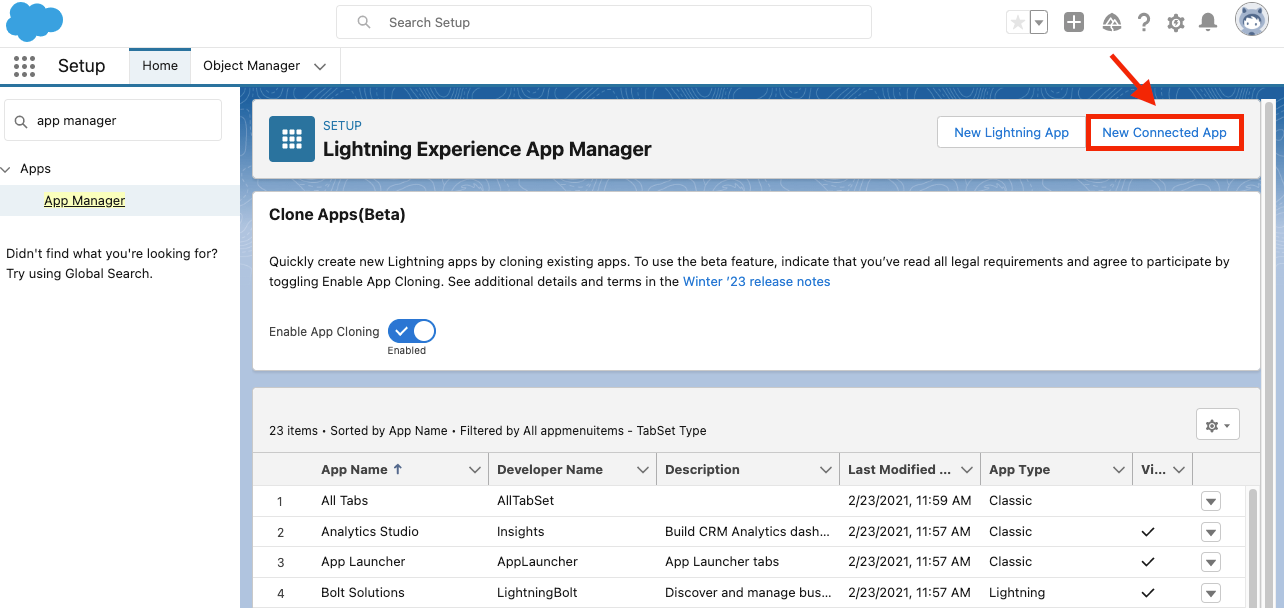Image resolution: width=1284 pixels, height=608 pixels.
Task: View notifications bell icon
Action: [x=1208, y=22]
